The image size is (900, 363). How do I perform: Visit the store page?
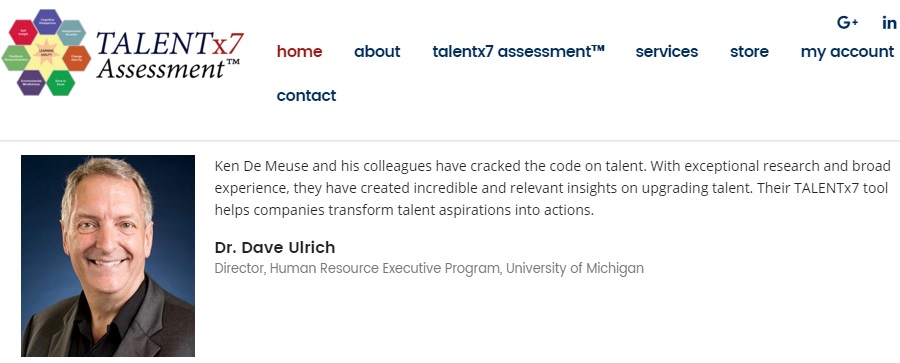point(750,52)
